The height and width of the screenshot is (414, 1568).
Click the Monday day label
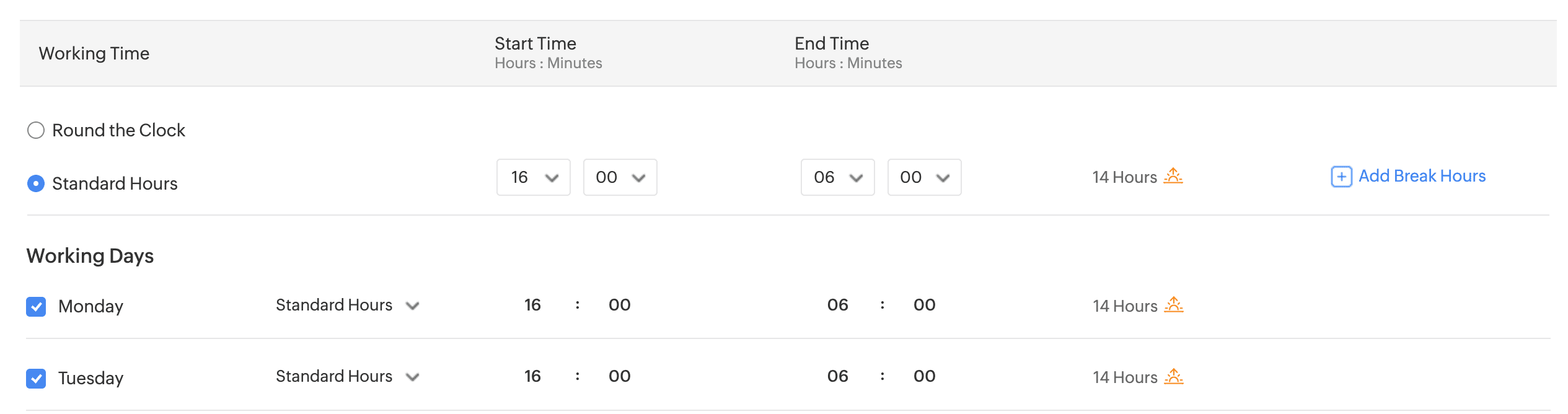click(x=90, y=306)
